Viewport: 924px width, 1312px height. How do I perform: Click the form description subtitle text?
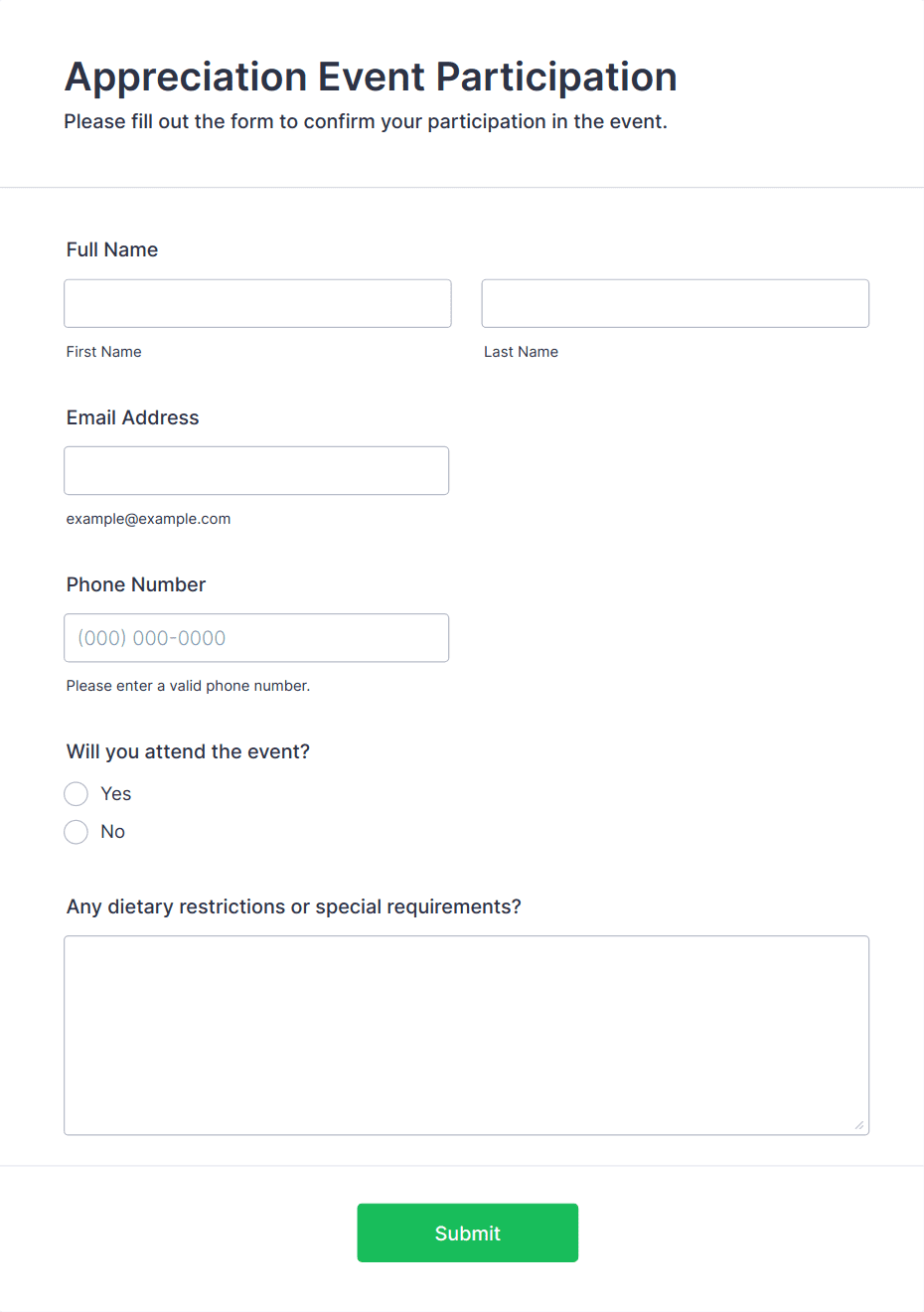coord(366,121)
